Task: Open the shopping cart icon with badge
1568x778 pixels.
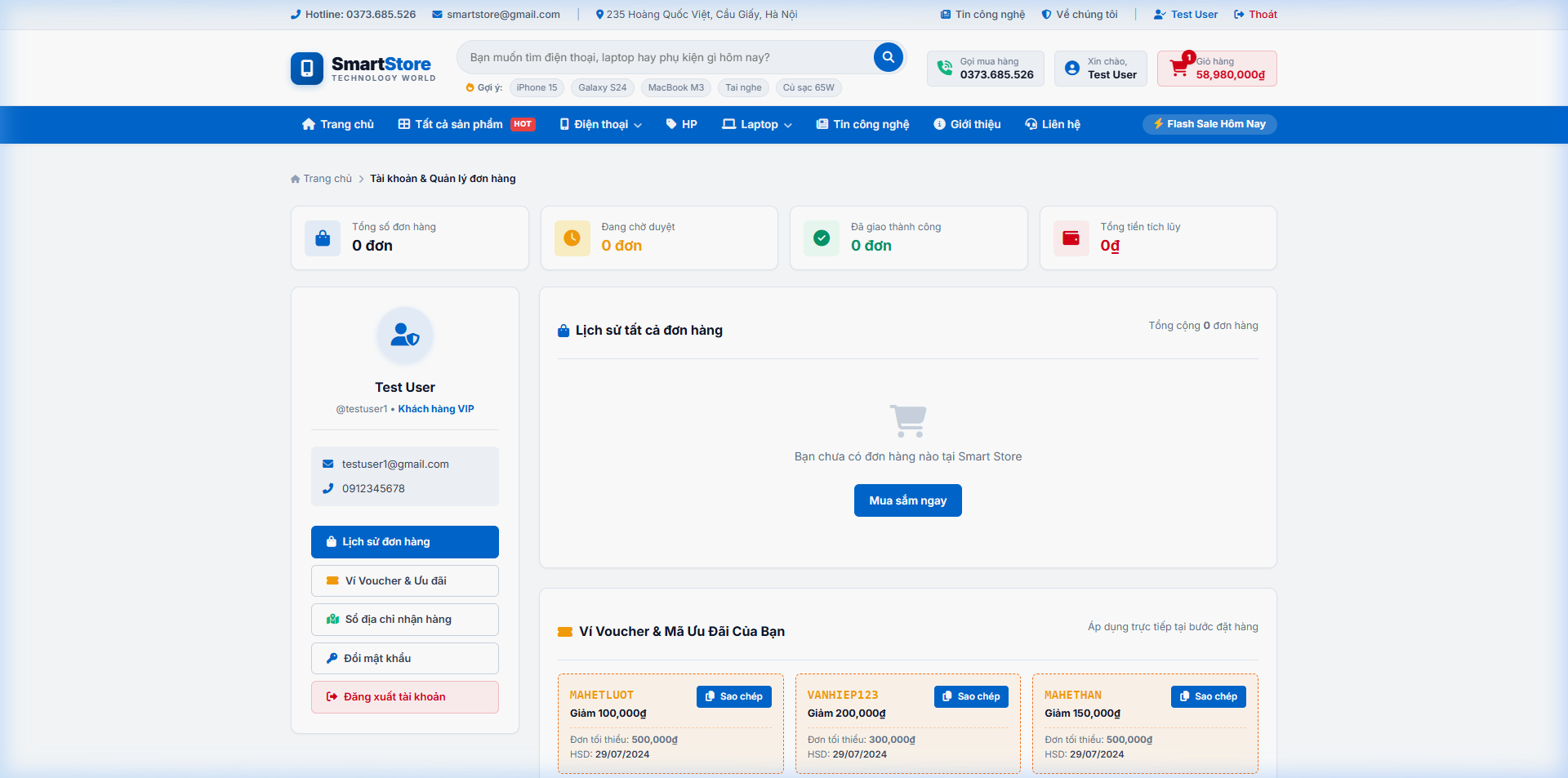Action: point(1180,67)
